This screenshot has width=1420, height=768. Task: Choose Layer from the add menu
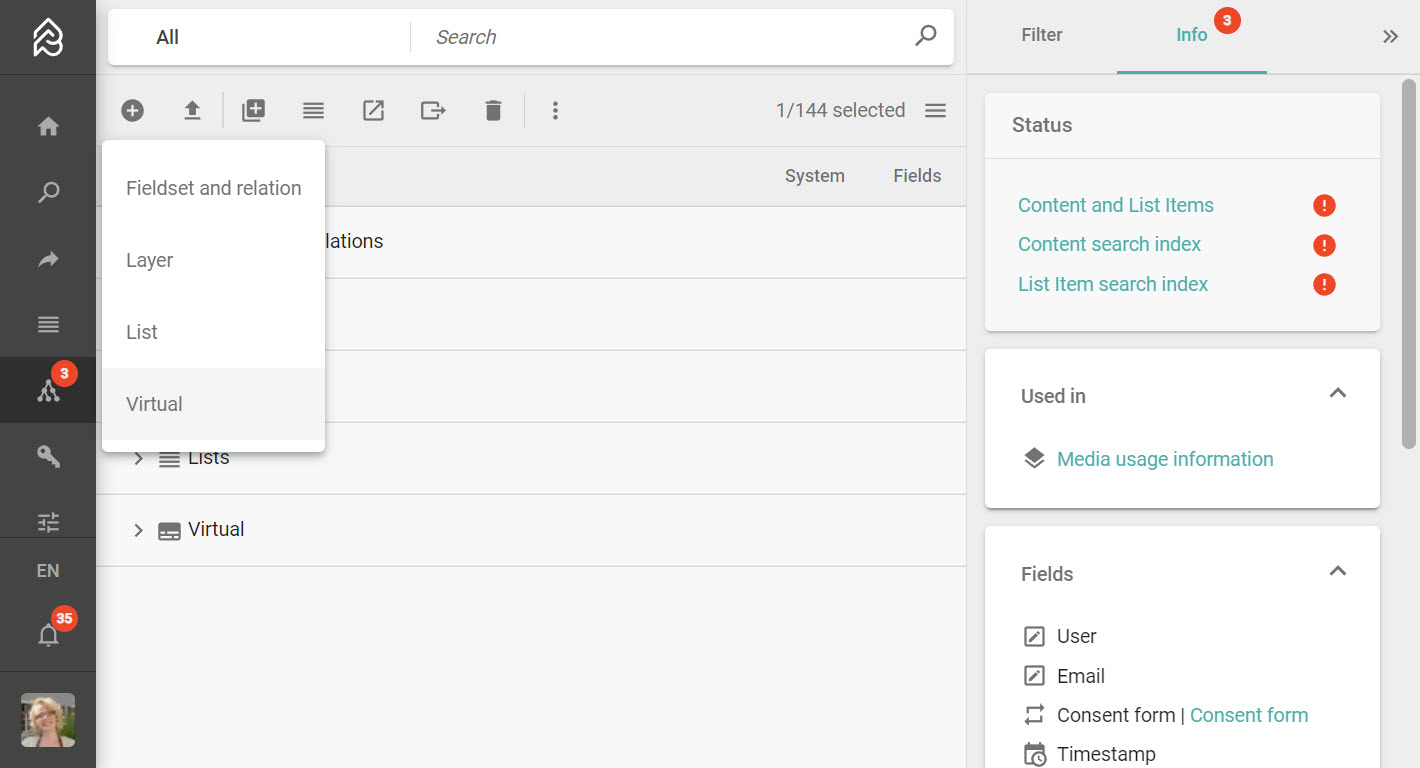(x=213, y=260)
